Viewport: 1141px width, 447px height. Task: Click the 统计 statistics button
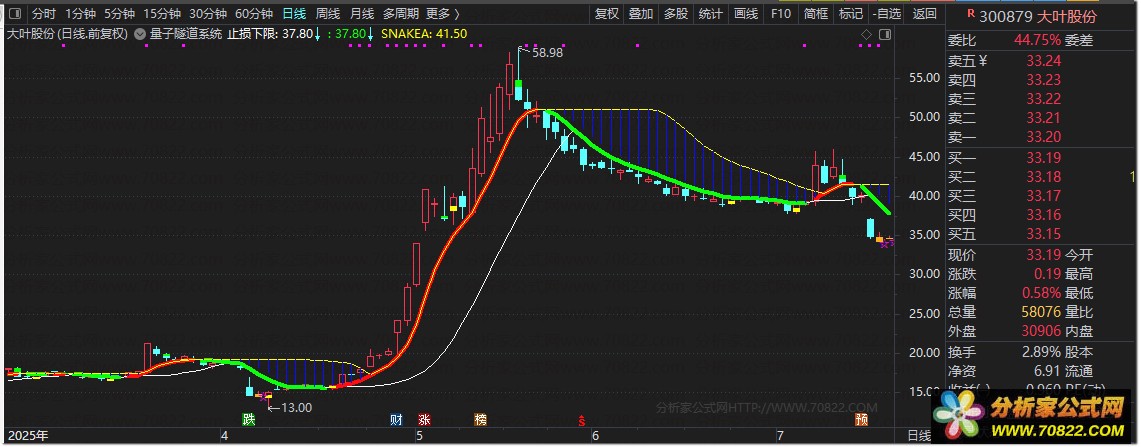[x=711, y=13]
